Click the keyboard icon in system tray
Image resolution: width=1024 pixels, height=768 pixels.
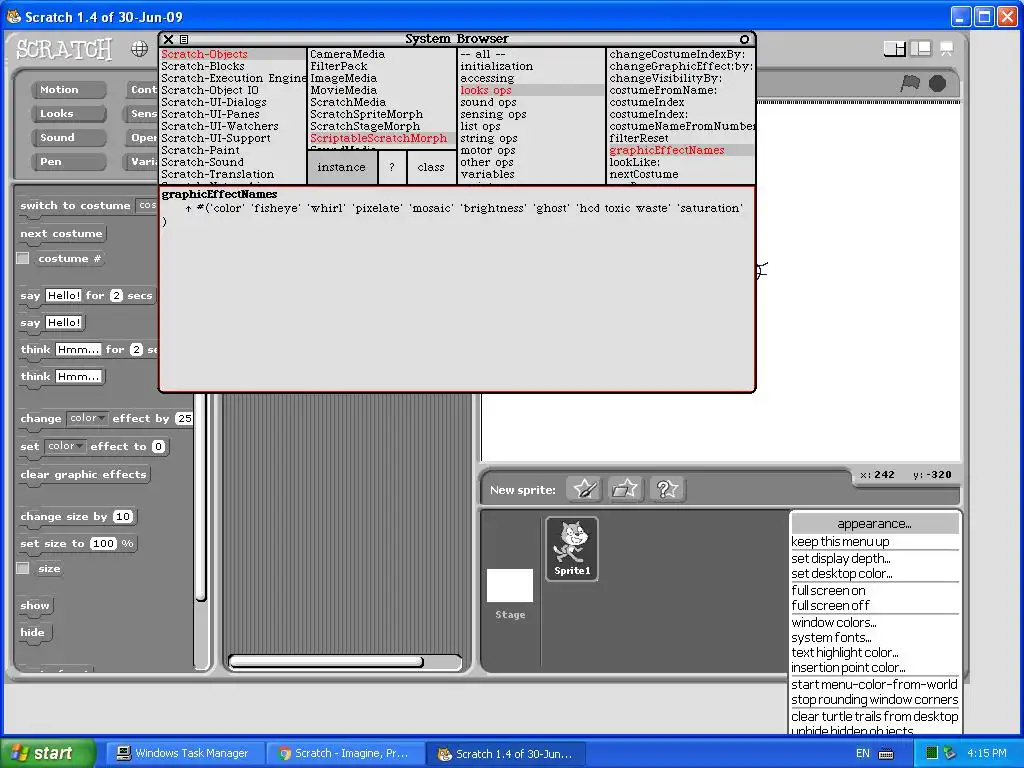[x=886, y=754]
